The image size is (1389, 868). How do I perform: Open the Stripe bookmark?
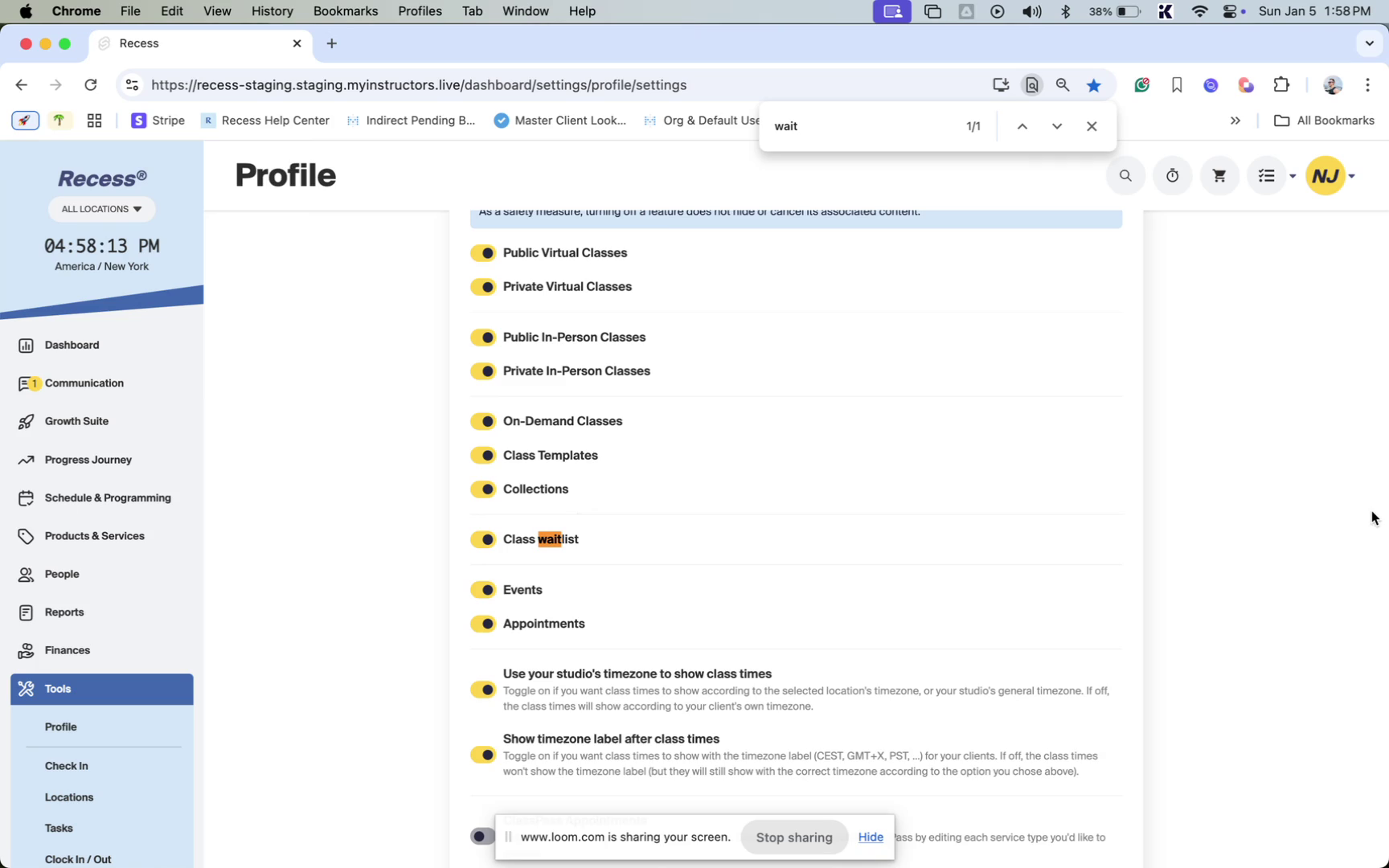click(x=158, y=121)
